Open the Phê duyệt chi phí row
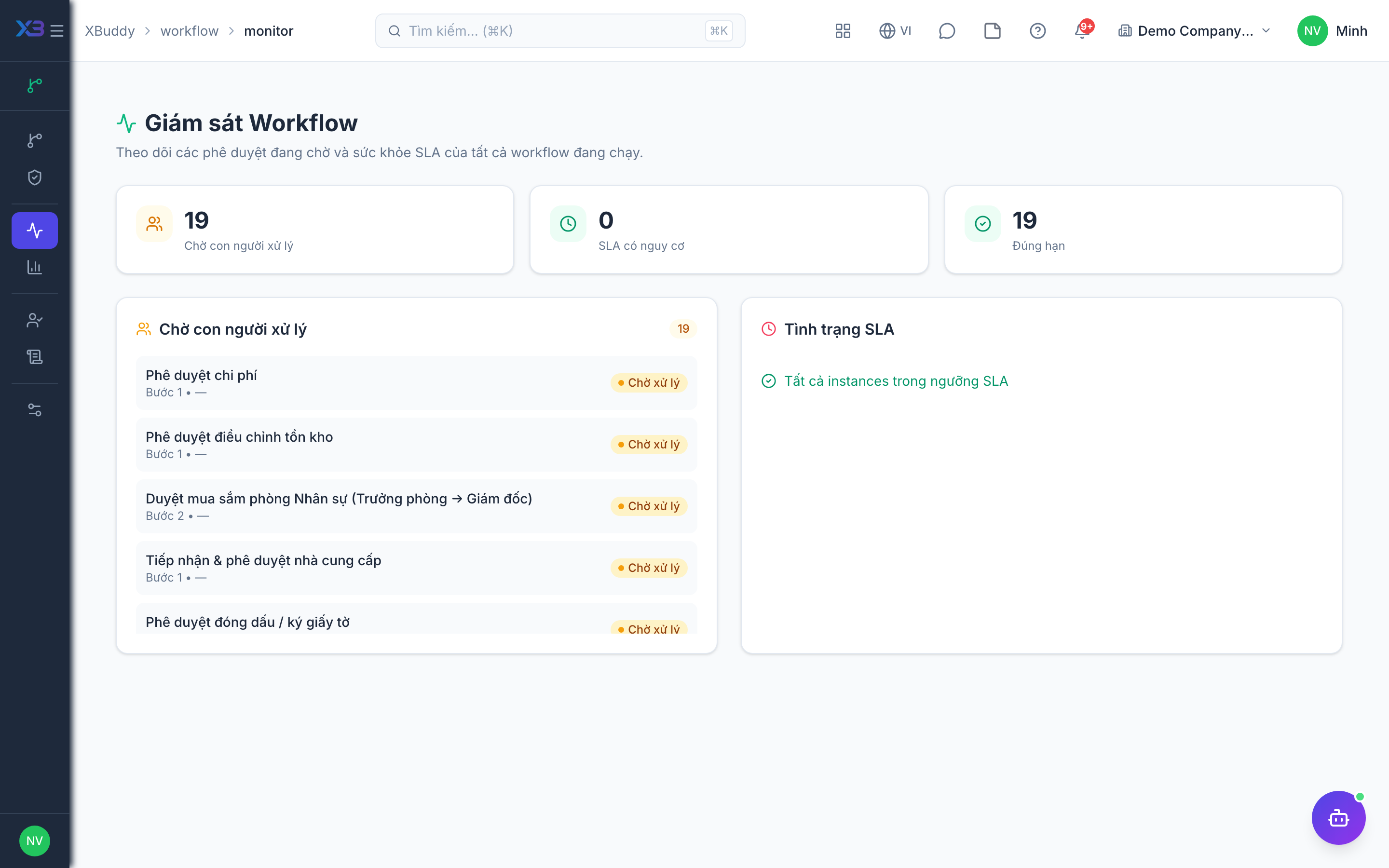The image size is (1389, 868). point(416,383)
